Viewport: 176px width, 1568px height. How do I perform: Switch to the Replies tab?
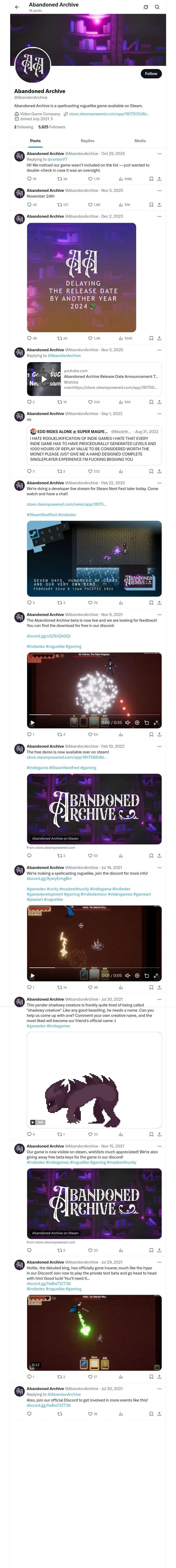tap(87, 141)
